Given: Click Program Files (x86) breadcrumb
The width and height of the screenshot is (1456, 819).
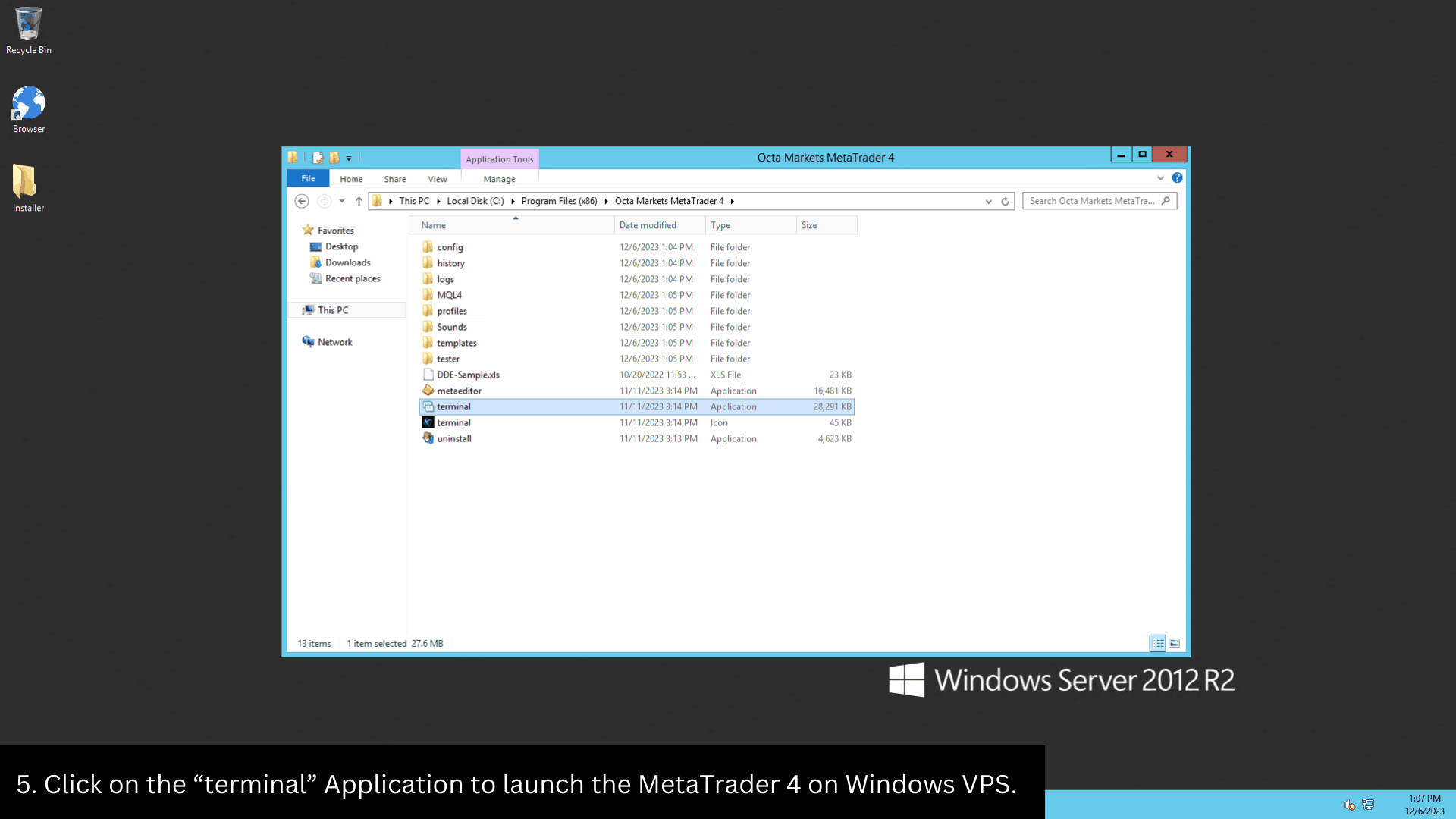Looking at the screenshot, I should click(559, 202).
